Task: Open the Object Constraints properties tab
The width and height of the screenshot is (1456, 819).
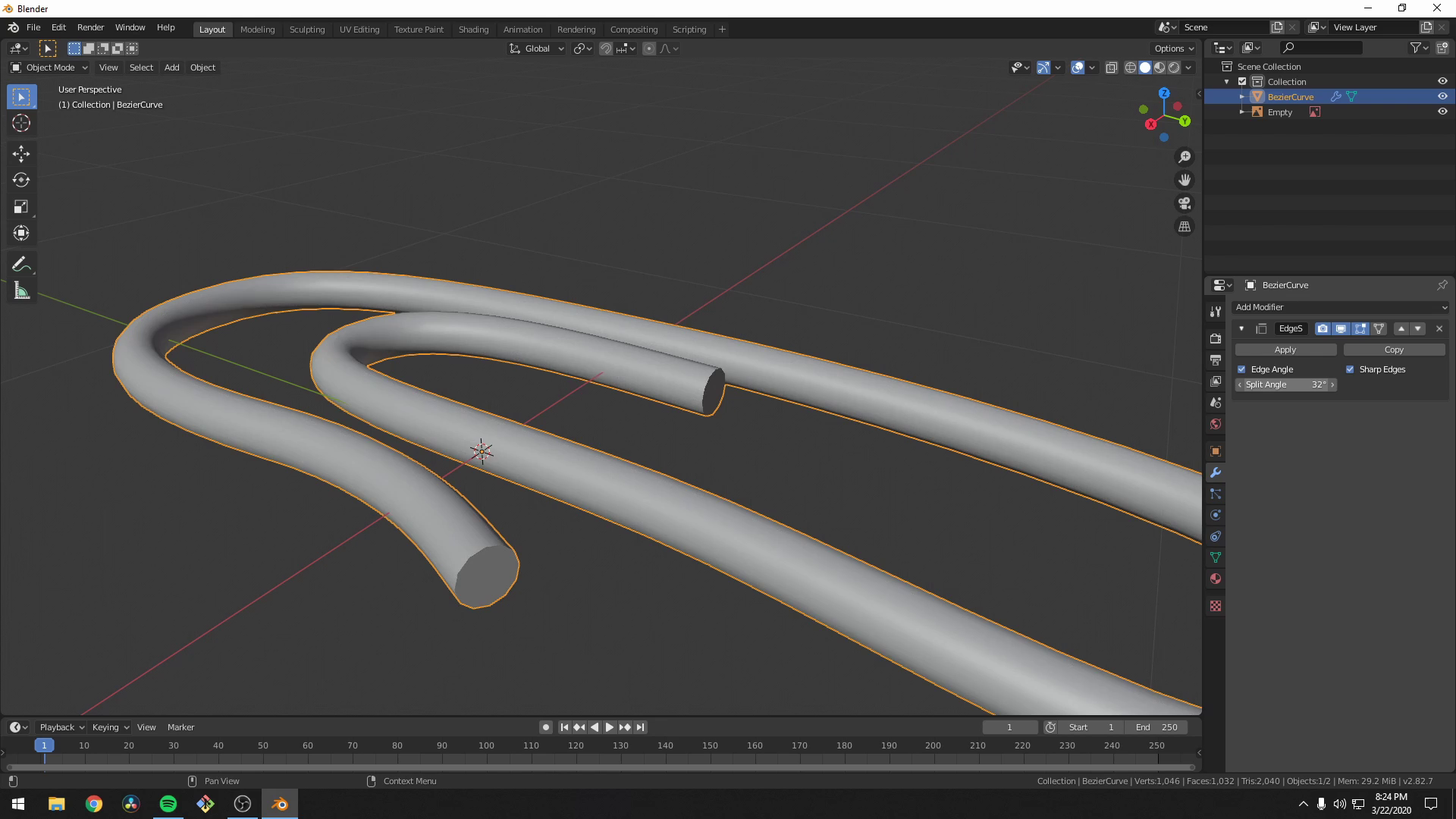Action: [x=1216, y=536]
